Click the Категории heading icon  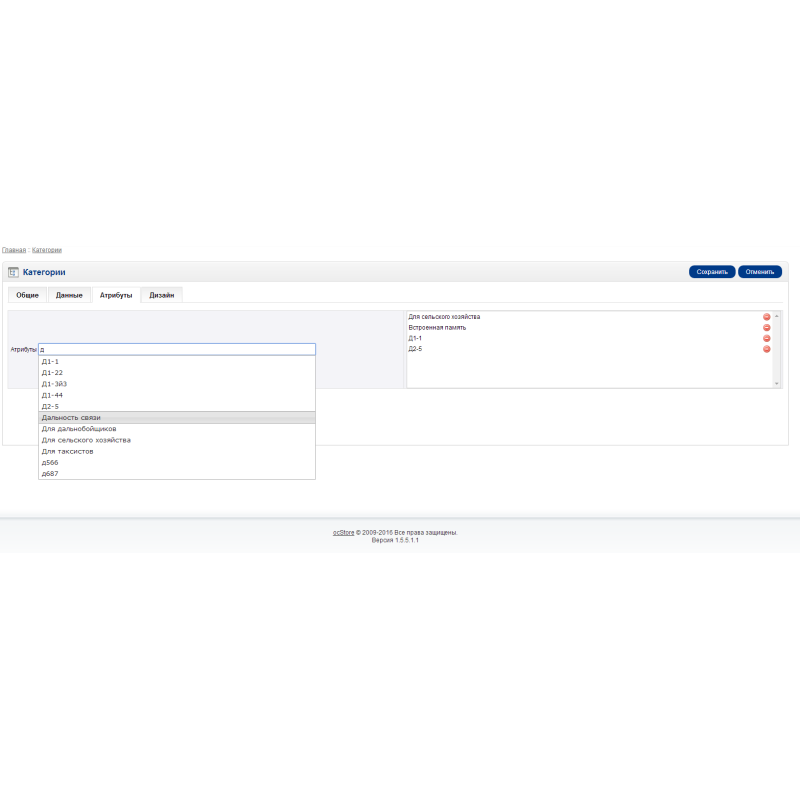[13, 272]
